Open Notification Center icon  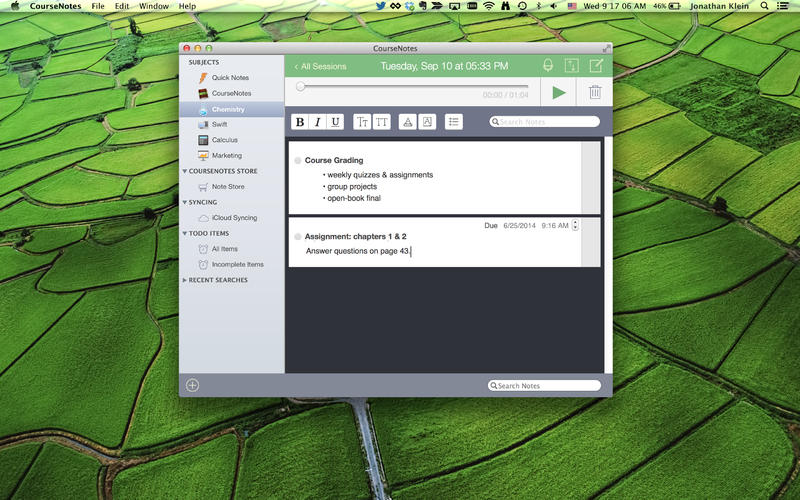pos(783,6)
